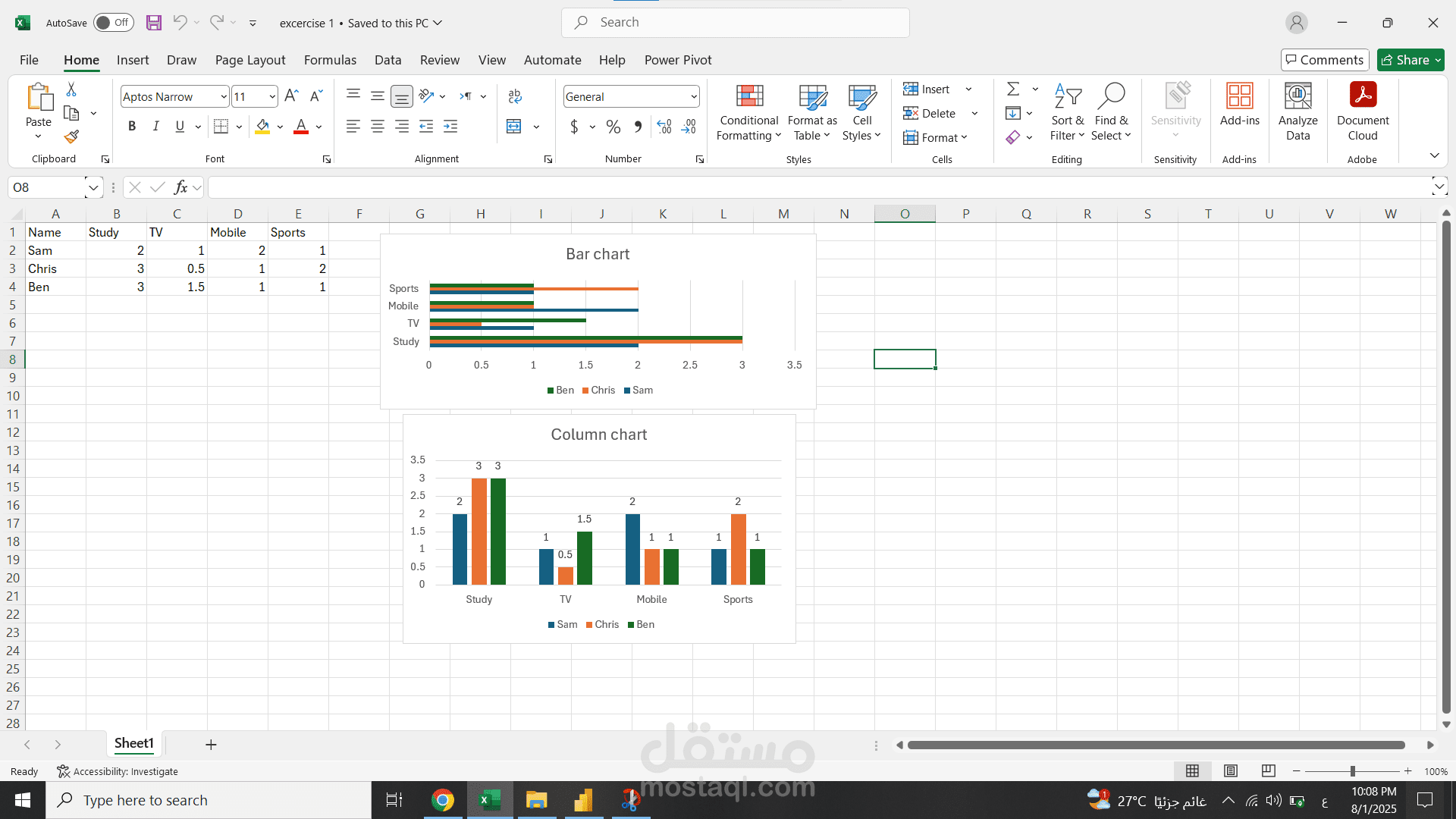Click the Find & Select icon
Screen dimensions: 1456x819
(x=1111, y=112)
